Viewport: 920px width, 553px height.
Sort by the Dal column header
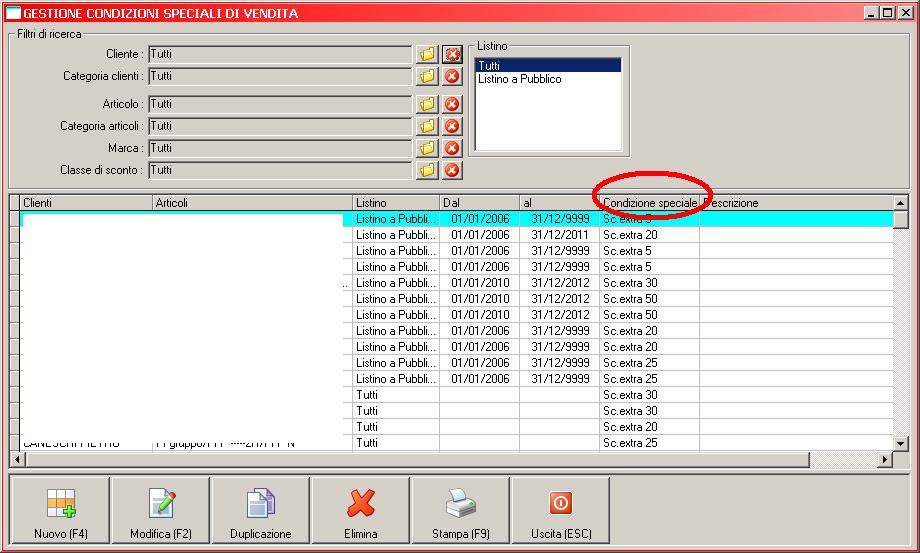click(x=479, y=203)
